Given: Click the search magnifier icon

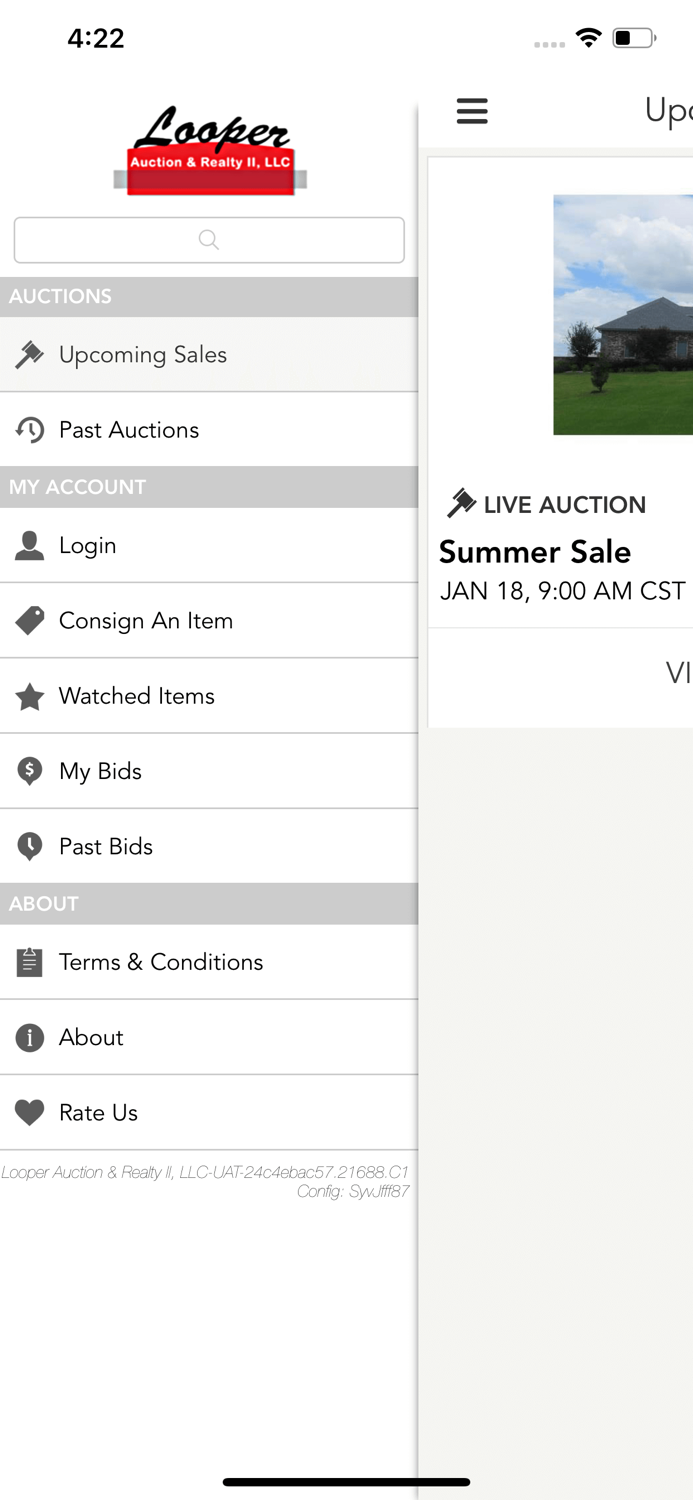Looking at the screenshot, I should click(x=208, y=240).
